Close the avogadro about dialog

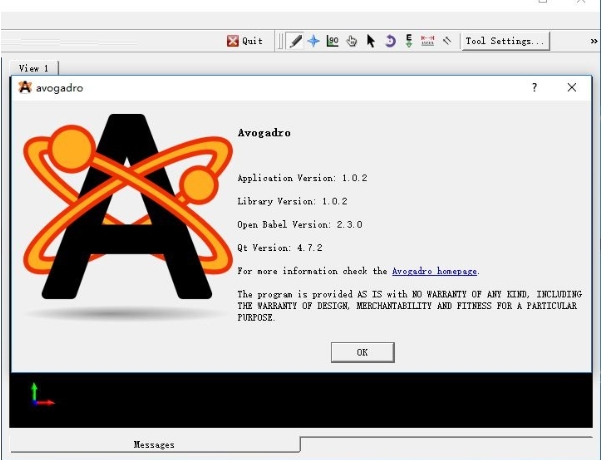[572, 87]
